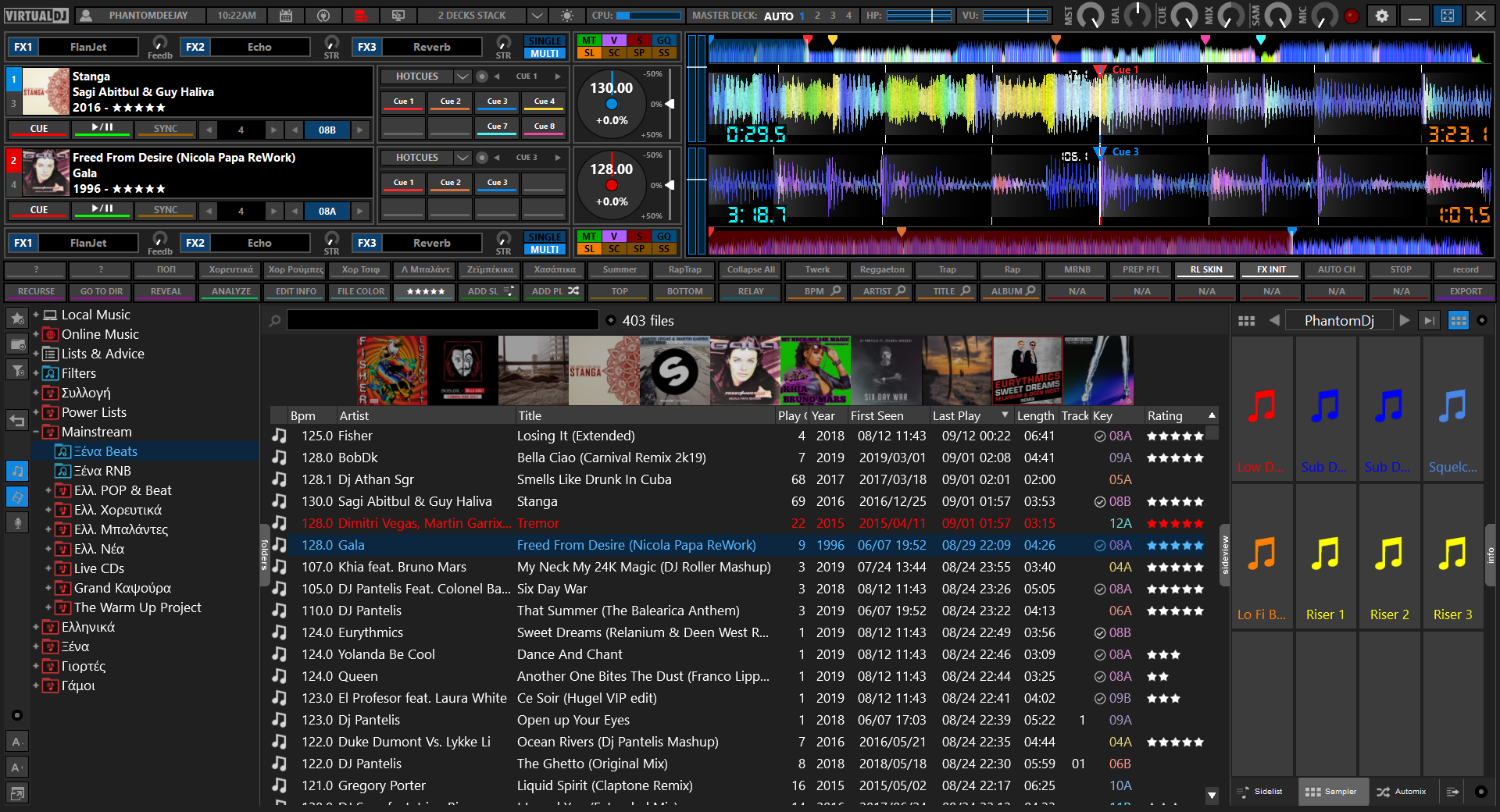Click the previous sampler bank arrow
Viewport: 1500px width, 812px height.
point(1274,320)
